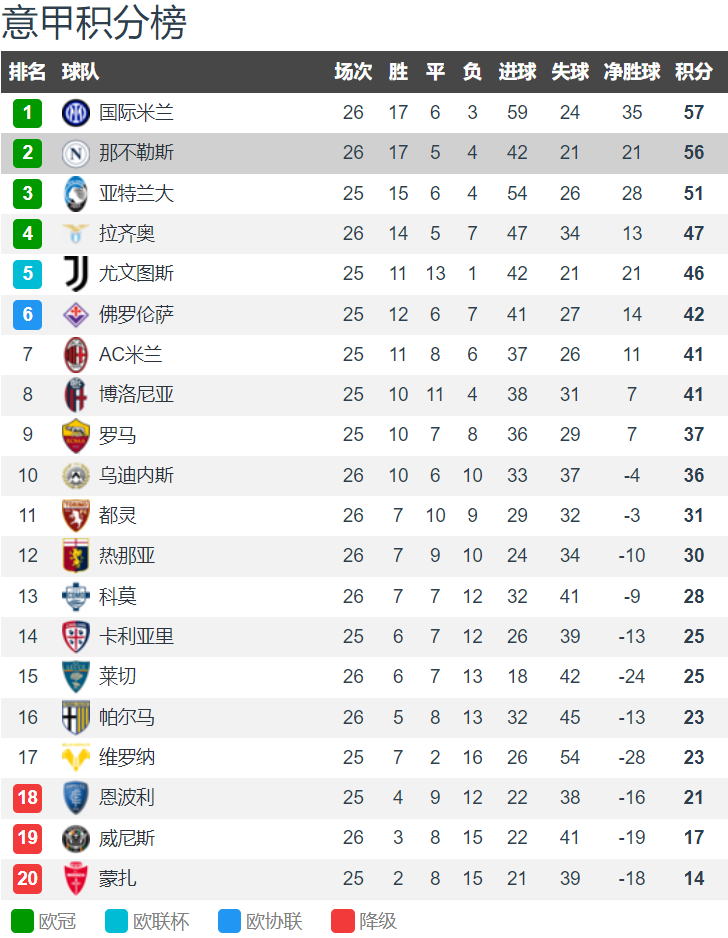Open team name 乌迪内斯
The height and width of the screenshot is (938, 728).
[136, 475]
